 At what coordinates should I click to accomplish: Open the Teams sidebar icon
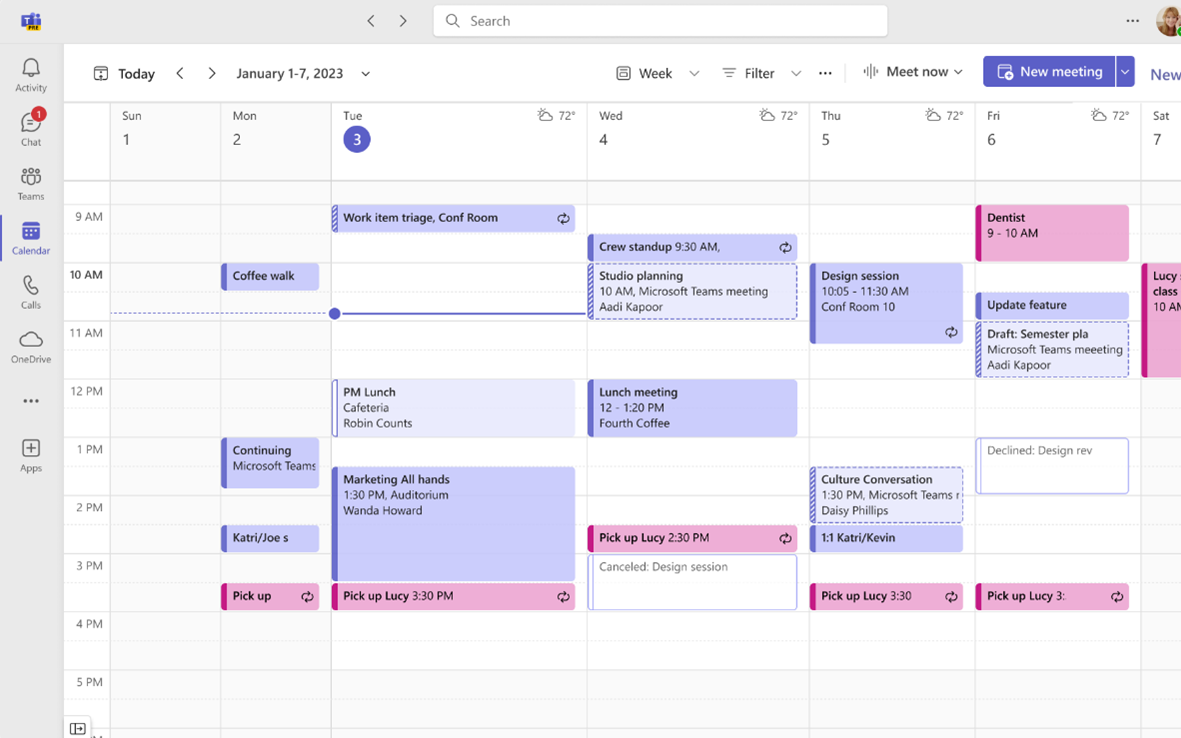tap(31, 183)
